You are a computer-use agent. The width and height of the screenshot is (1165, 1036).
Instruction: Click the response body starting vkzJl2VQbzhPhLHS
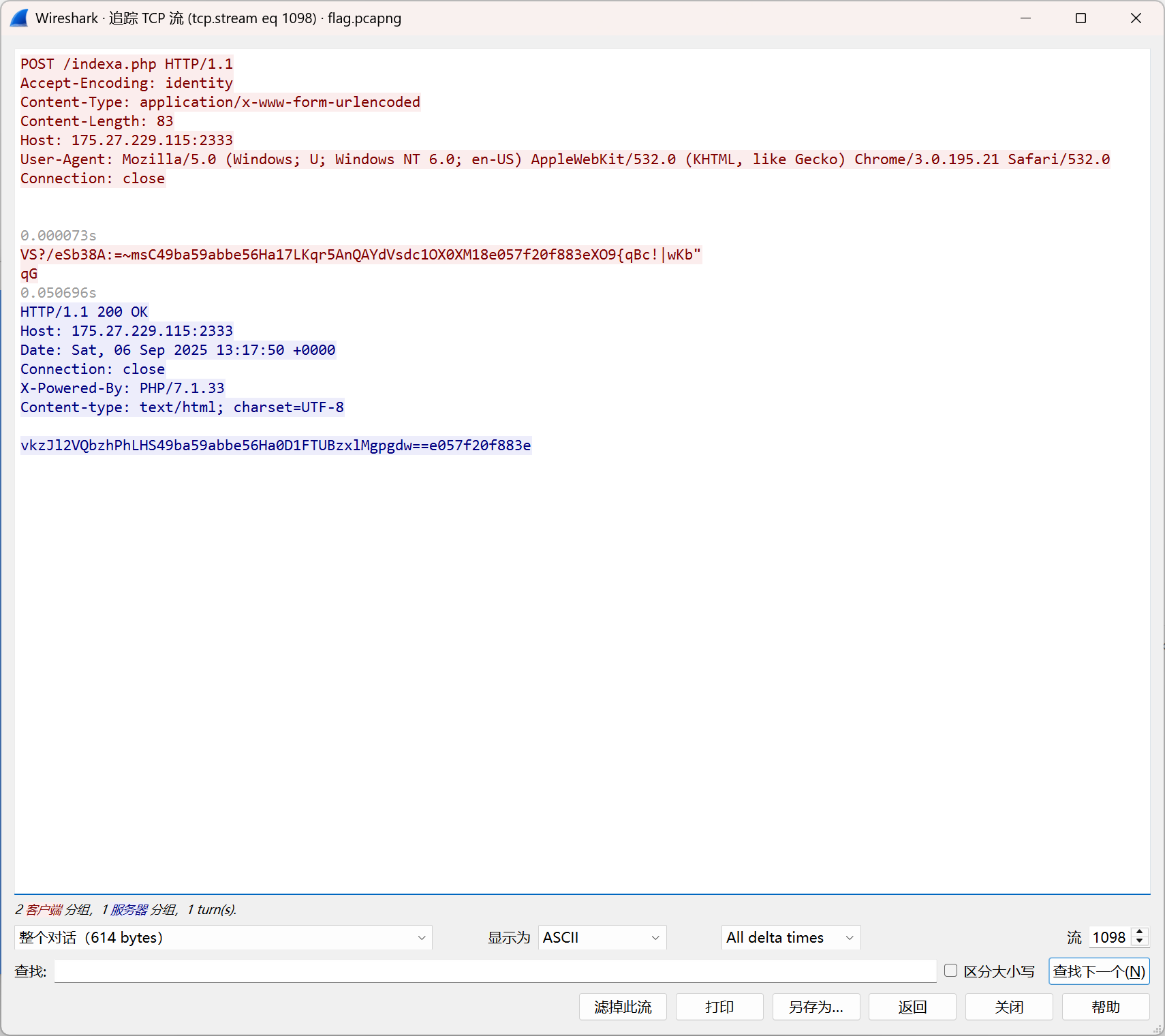point(276,445)
